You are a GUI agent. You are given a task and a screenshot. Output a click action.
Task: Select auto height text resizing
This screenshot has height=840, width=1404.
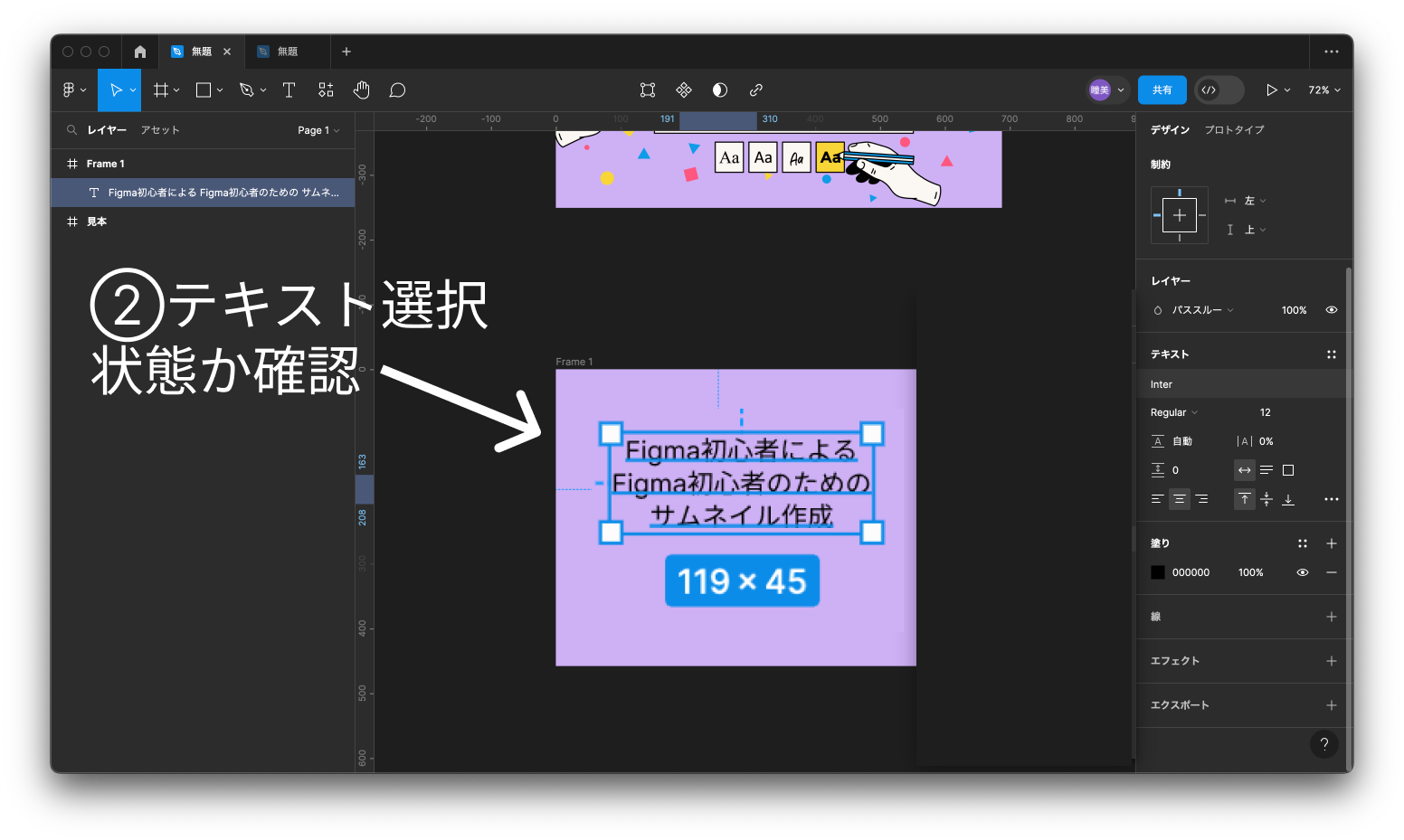pyautogui.click(x=1266, y=470)
